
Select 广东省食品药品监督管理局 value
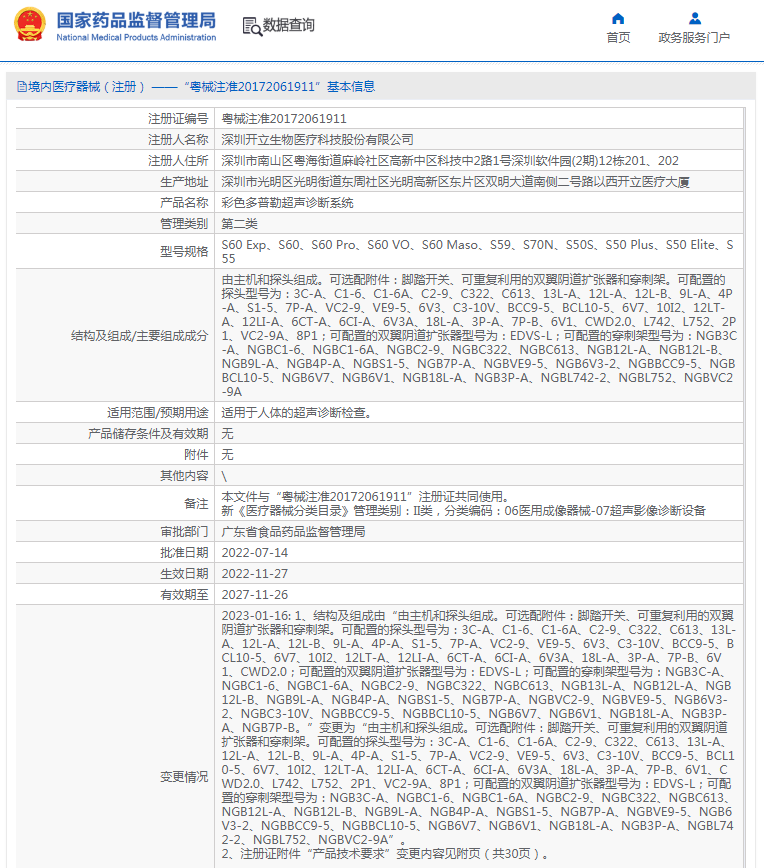pos(293,531)
